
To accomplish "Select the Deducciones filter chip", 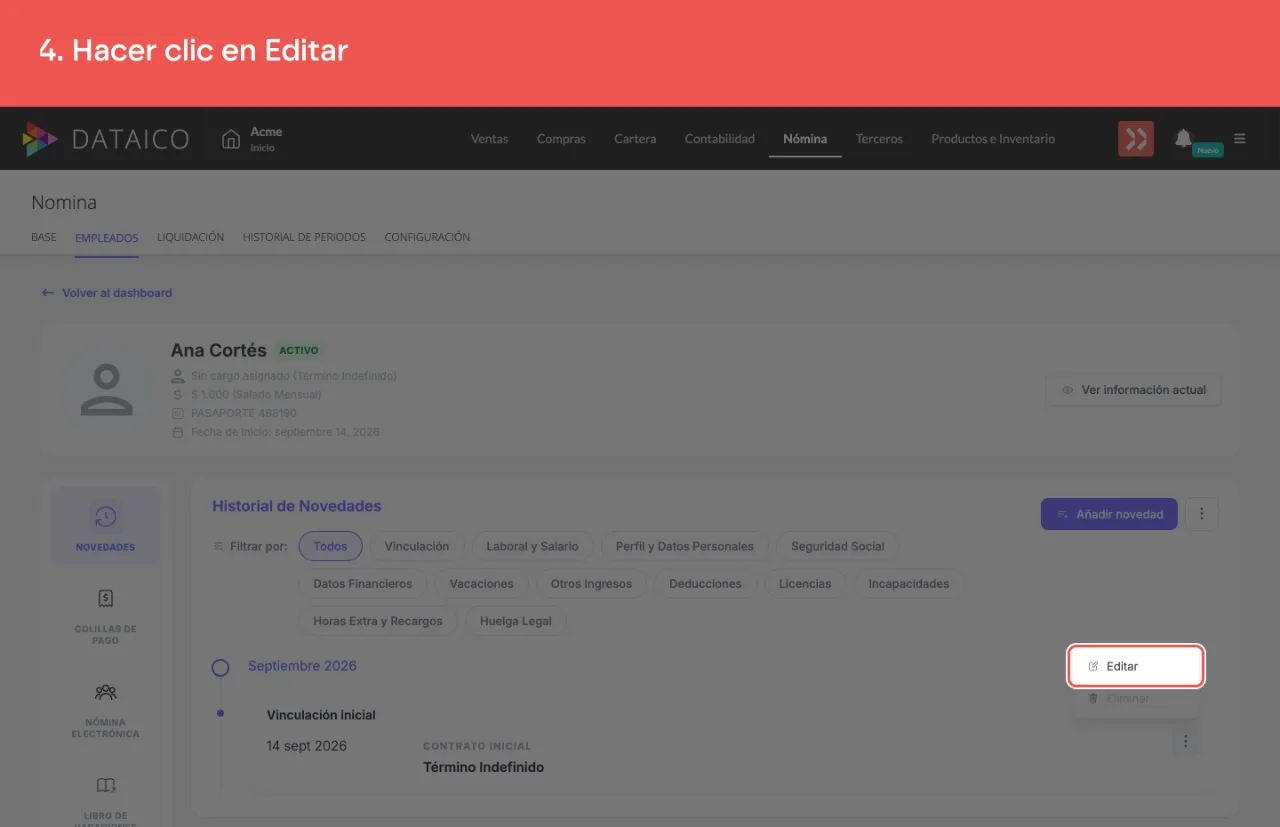I will pyautogui.click(x=705, y=584).
